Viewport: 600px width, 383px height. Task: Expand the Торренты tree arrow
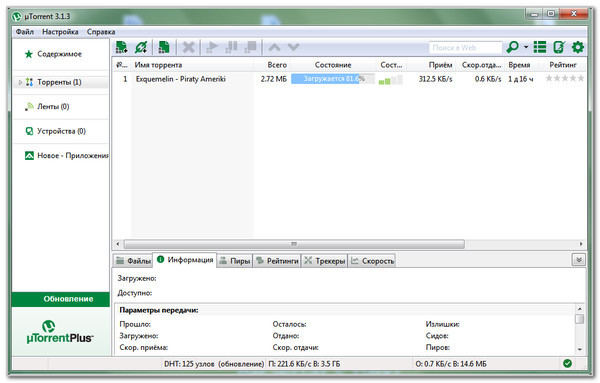coord(20,82)
